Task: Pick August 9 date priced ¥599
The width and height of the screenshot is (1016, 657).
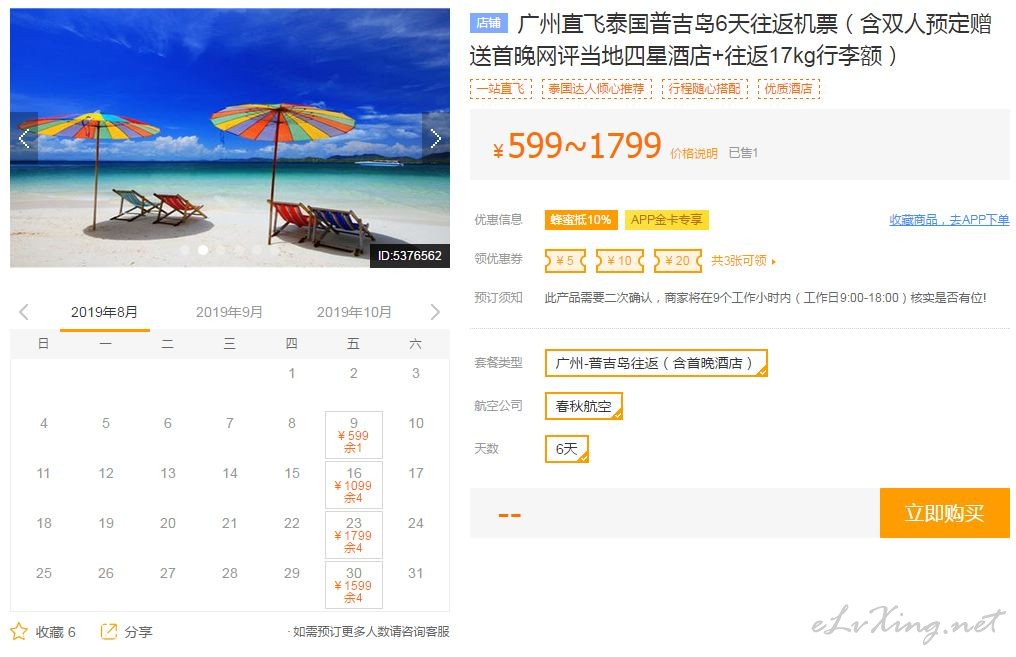Action: click(x=354, y=435)
